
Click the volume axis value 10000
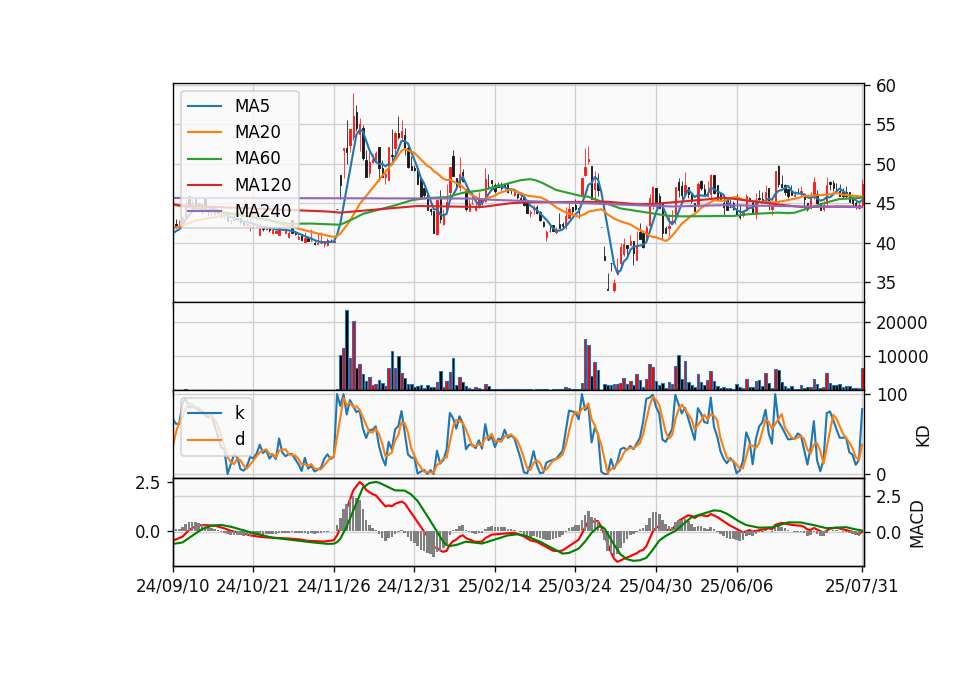coord(901,357)
